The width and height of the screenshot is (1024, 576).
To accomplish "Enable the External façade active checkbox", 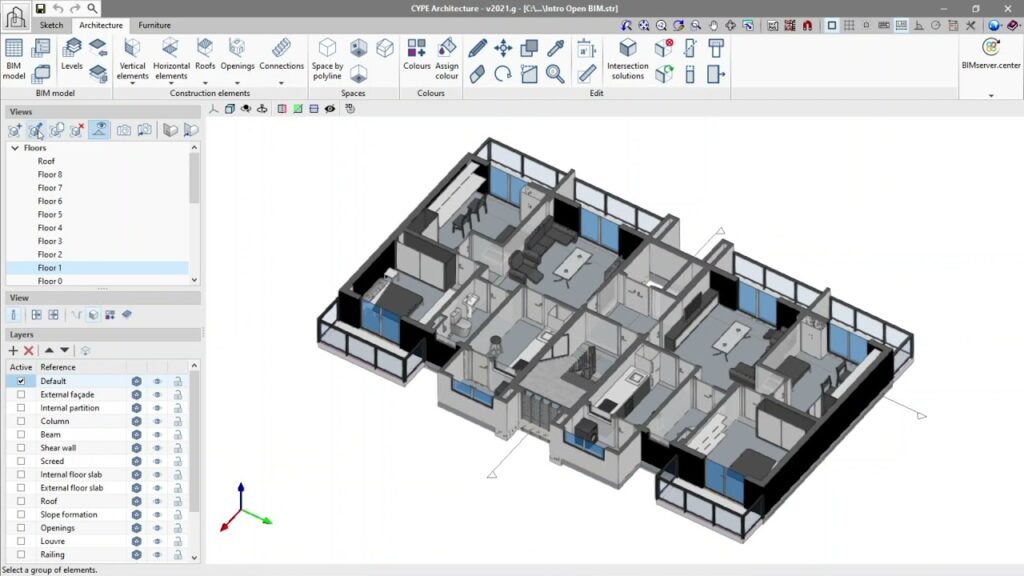I will click(21, 394).
